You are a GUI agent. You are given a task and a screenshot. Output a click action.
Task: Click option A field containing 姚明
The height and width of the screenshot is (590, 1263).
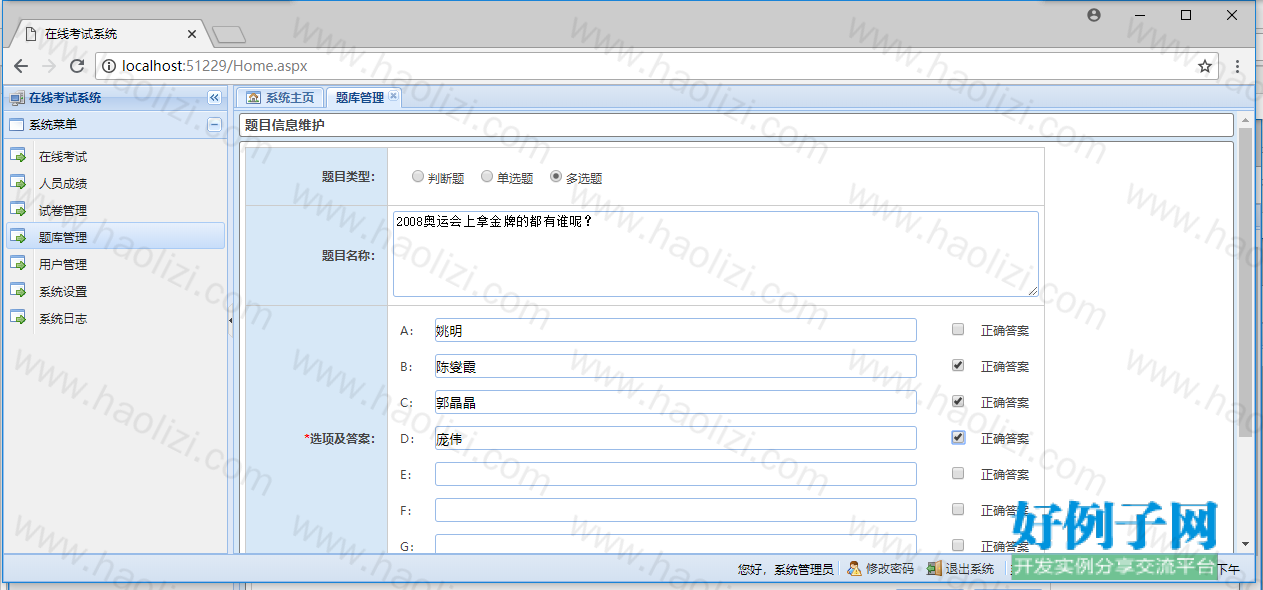pos(676,330)
